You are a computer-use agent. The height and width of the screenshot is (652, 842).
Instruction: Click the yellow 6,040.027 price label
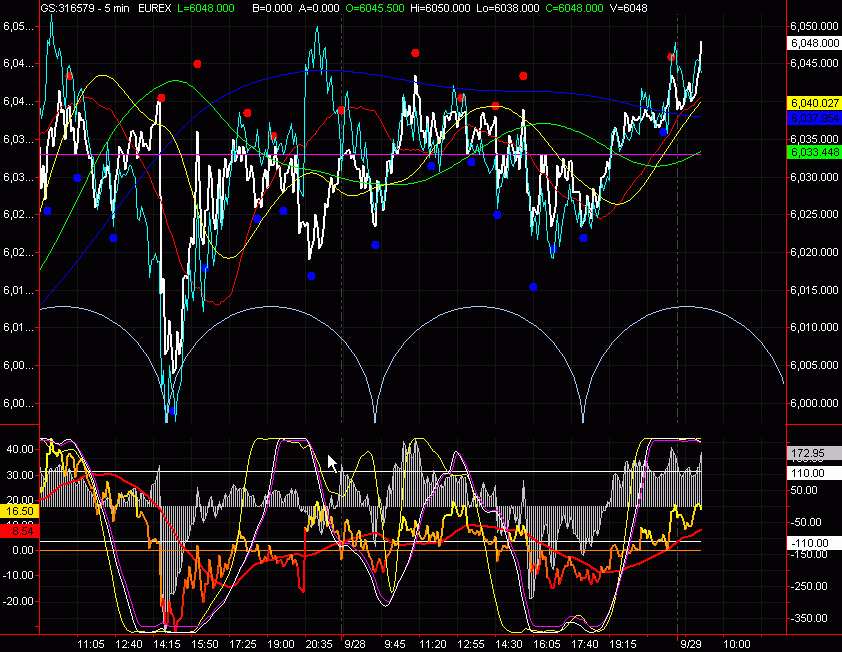coord(815,103)
